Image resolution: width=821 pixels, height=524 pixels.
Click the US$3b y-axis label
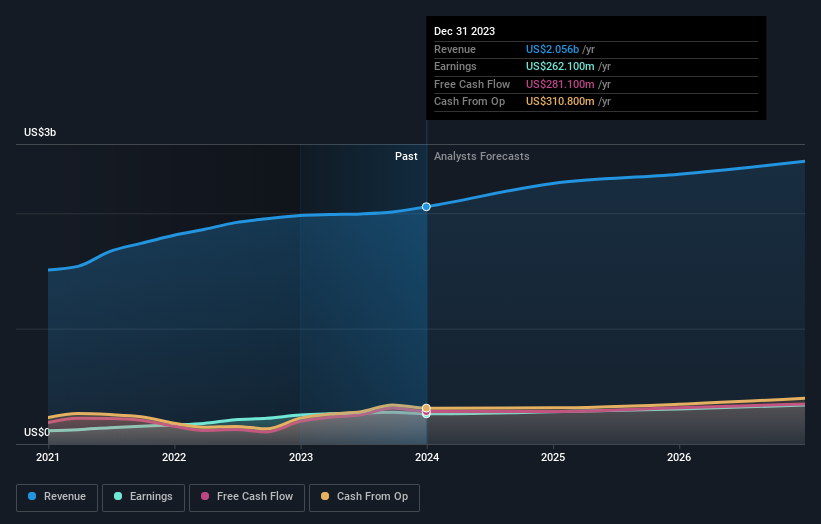tap(40, 132)
